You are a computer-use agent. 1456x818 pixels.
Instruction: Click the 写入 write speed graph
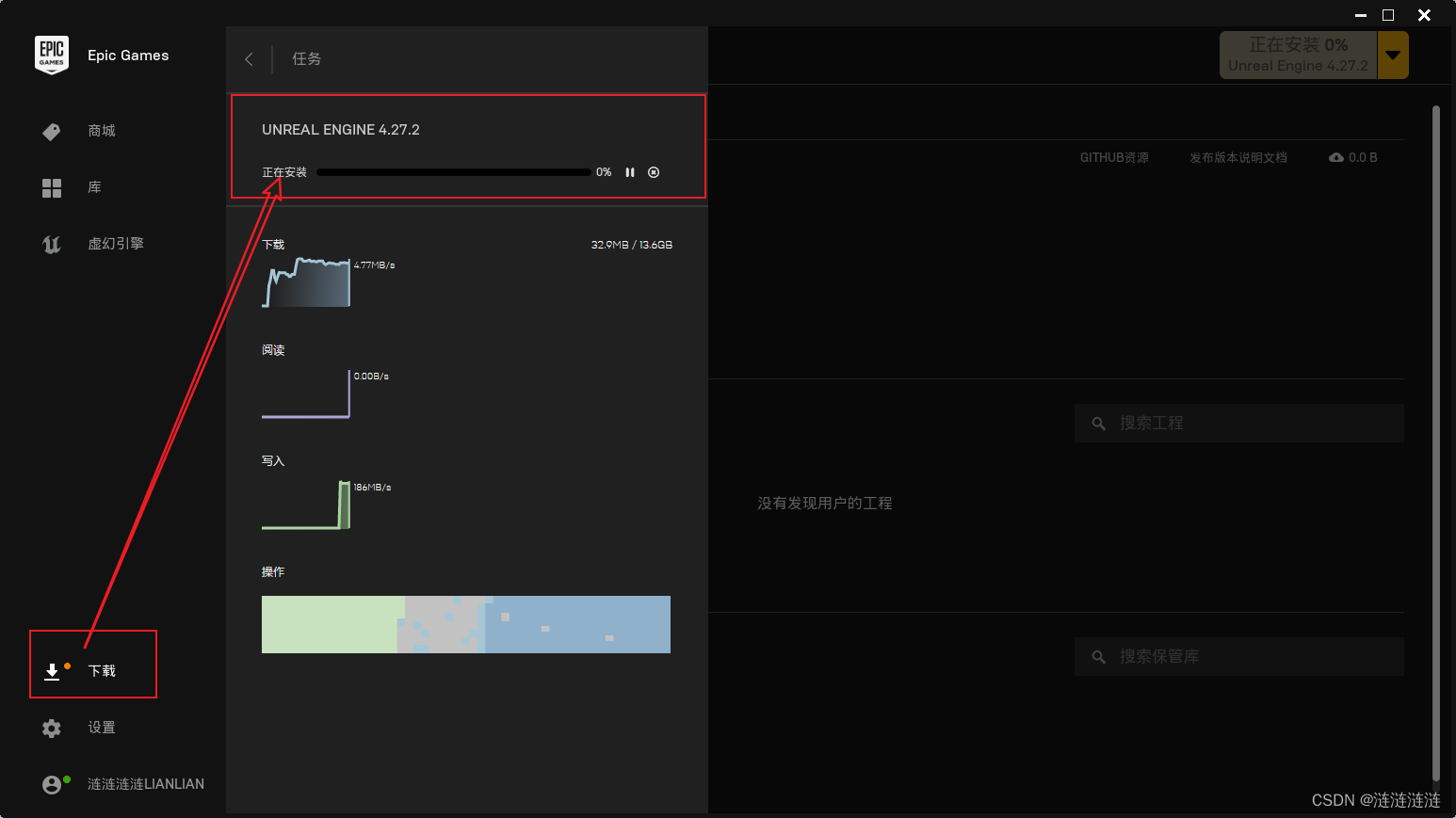[306, 505]
